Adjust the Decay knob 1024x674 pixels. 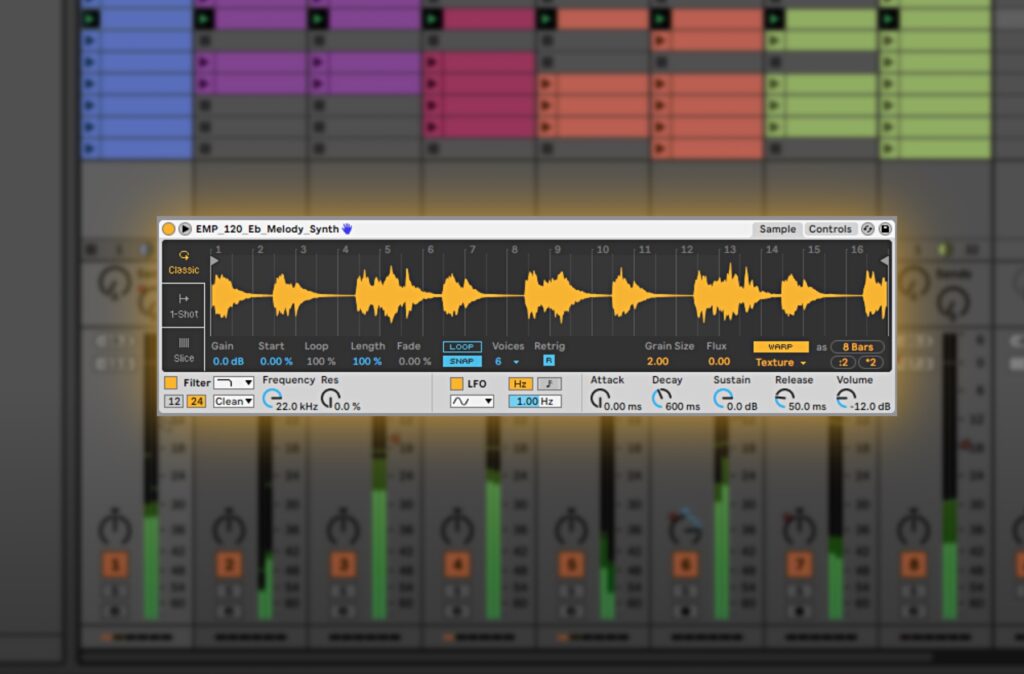click(662, 398)
